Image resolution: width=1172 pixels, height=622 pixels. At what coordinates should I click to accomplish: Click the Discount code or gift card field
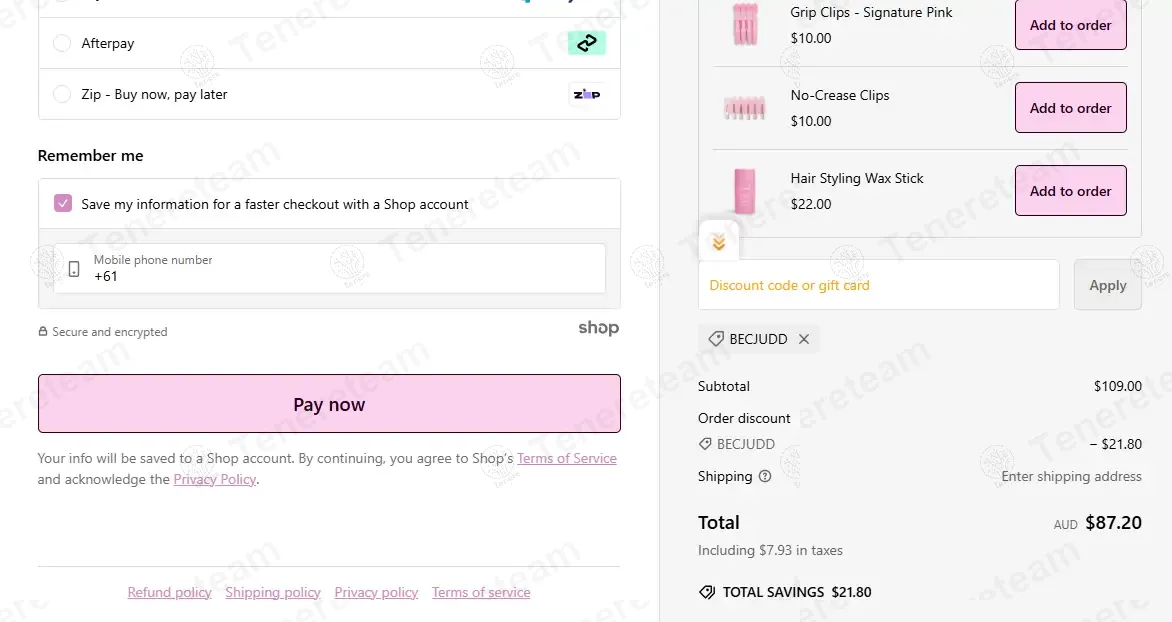pos(878,285)
